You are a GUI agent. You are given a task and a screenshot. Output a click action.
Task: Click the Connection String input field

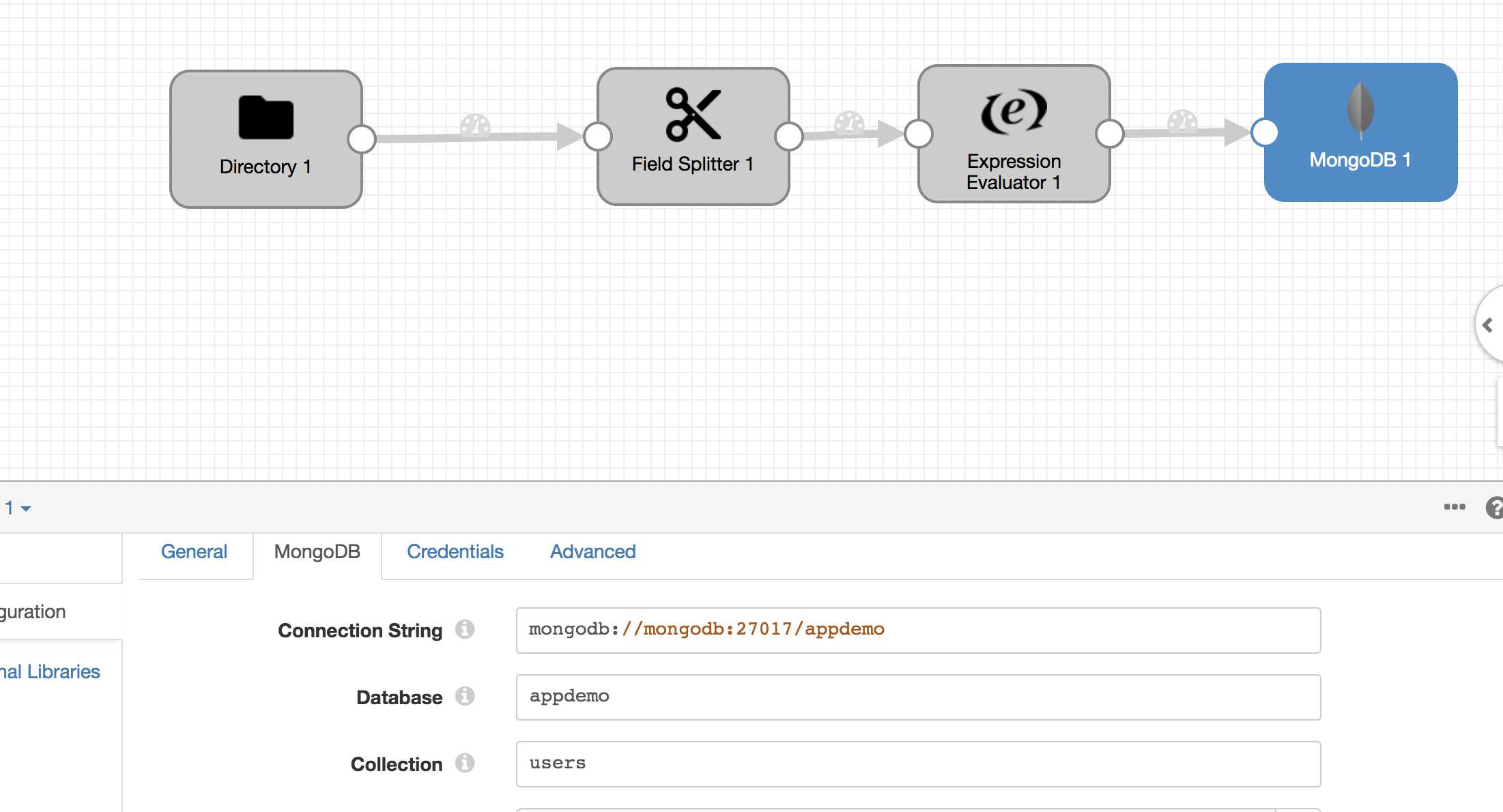(x=919, y=630)
